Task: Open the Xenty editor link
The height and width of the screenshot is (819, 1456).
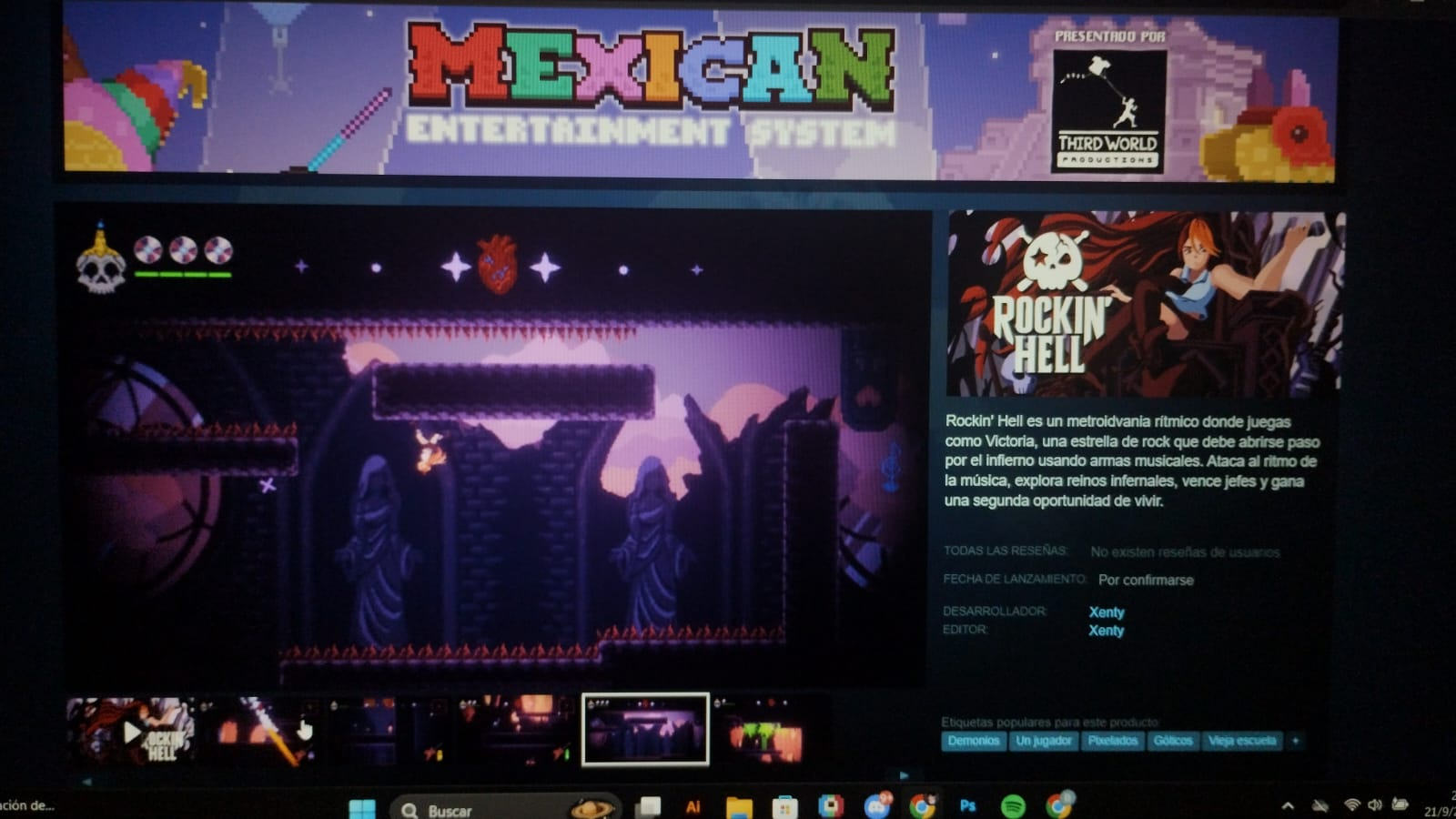Action: coord(1107,631)
